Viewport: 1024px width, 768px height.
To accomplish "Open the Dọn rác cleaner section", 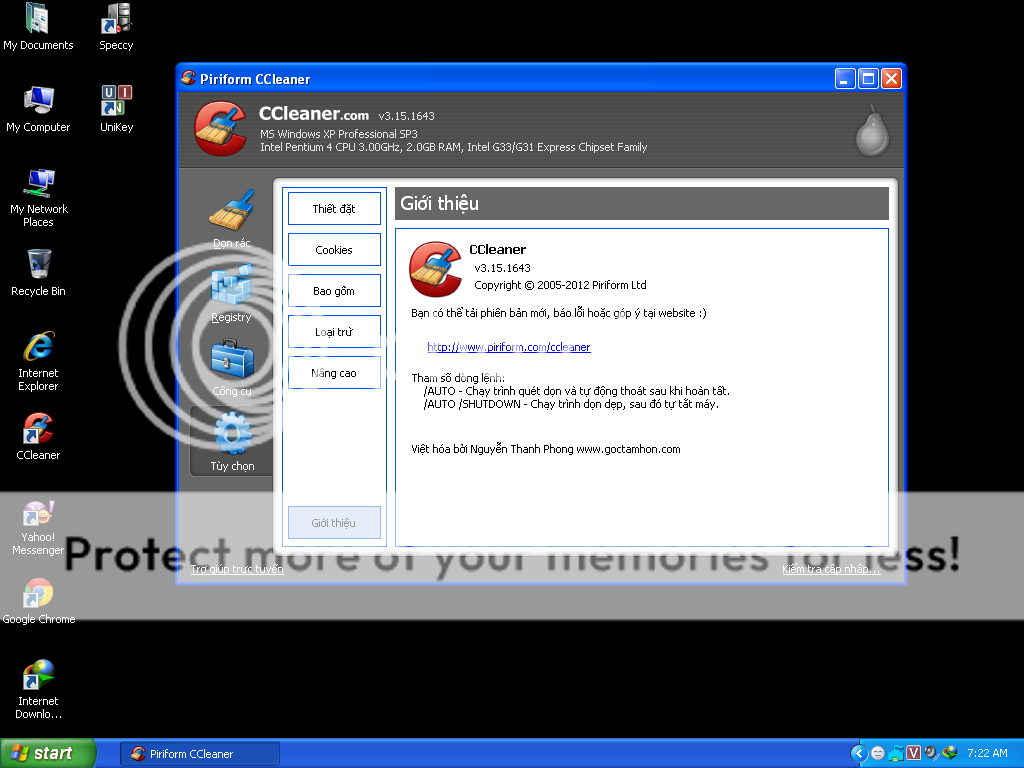I will 232,219.
